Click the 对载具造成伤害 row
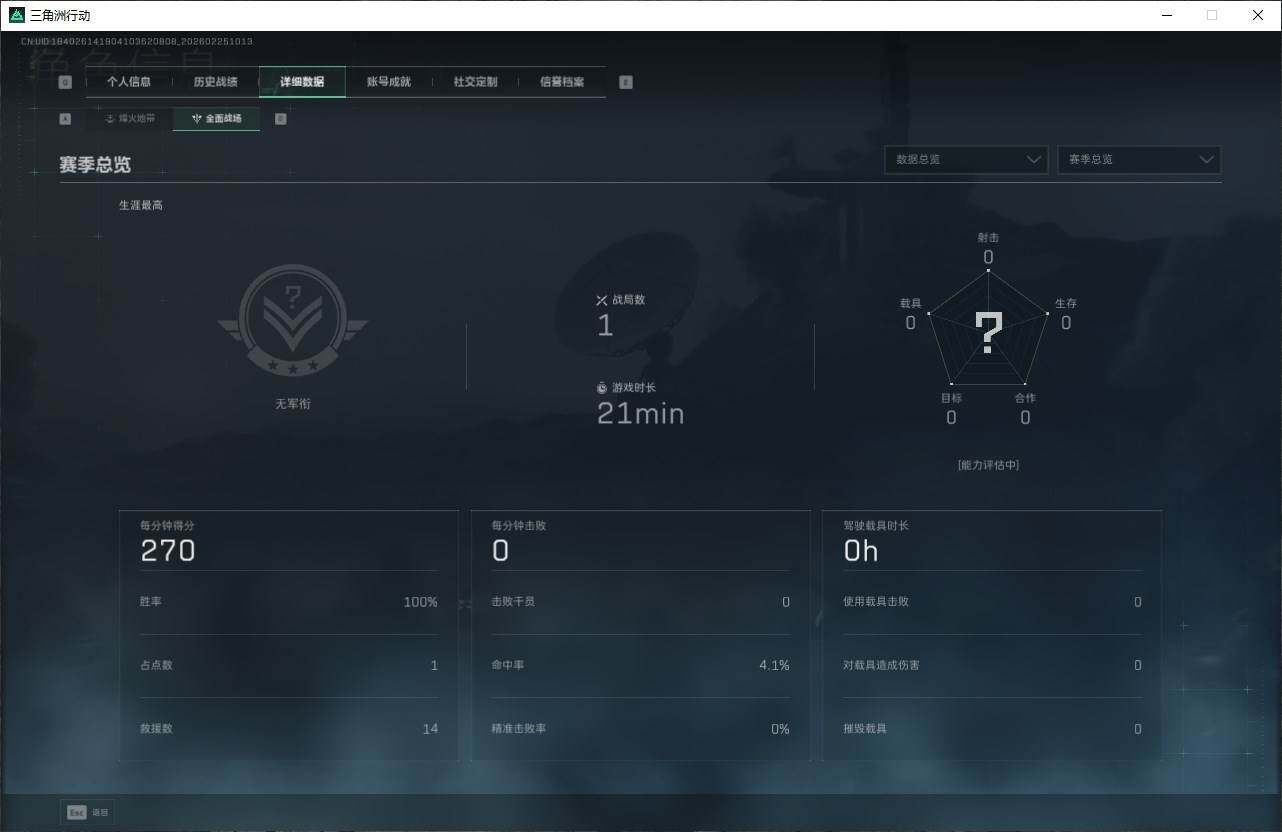The height and width of the screenshot is (832, 1282). [992, 665]
